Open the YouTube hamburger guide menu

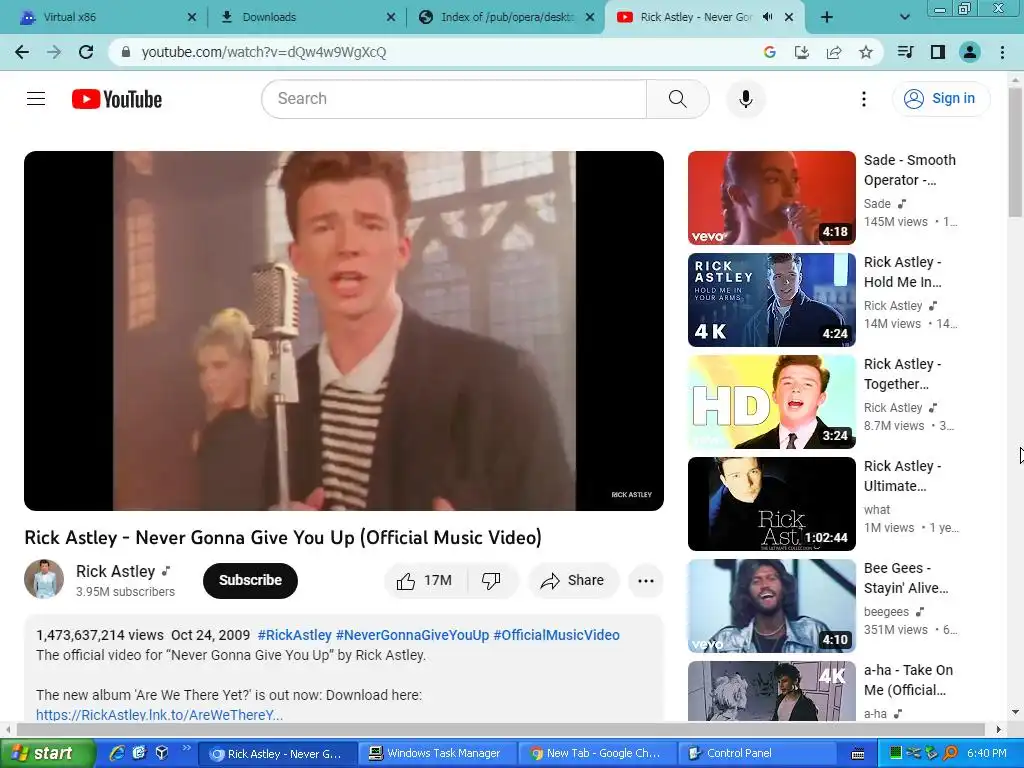click(36, 99)
